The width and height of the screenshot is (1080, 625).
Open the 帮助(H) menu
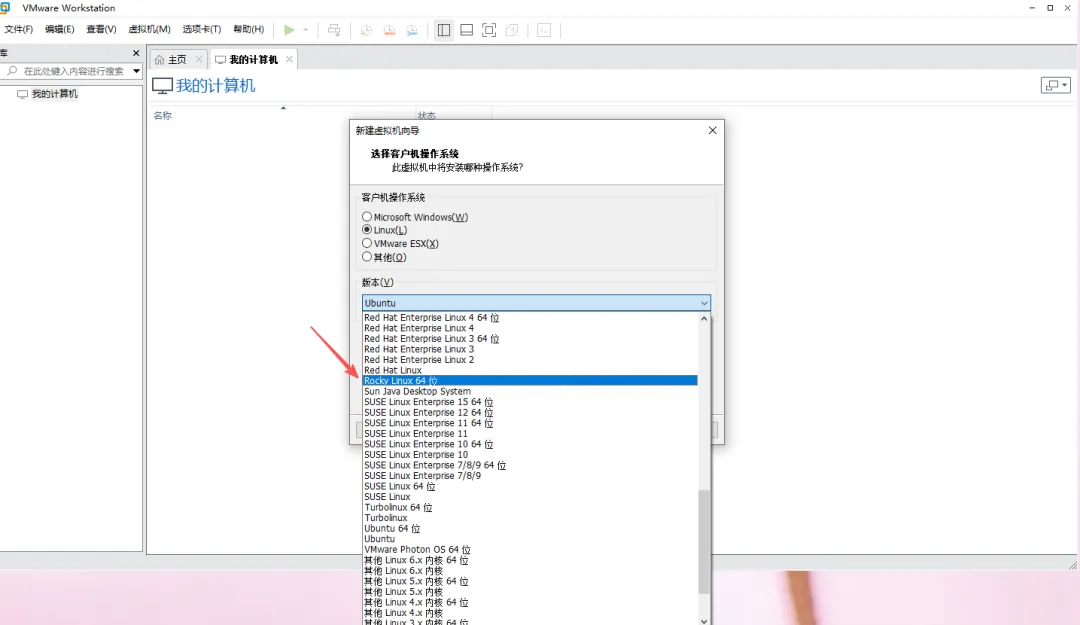249,29
